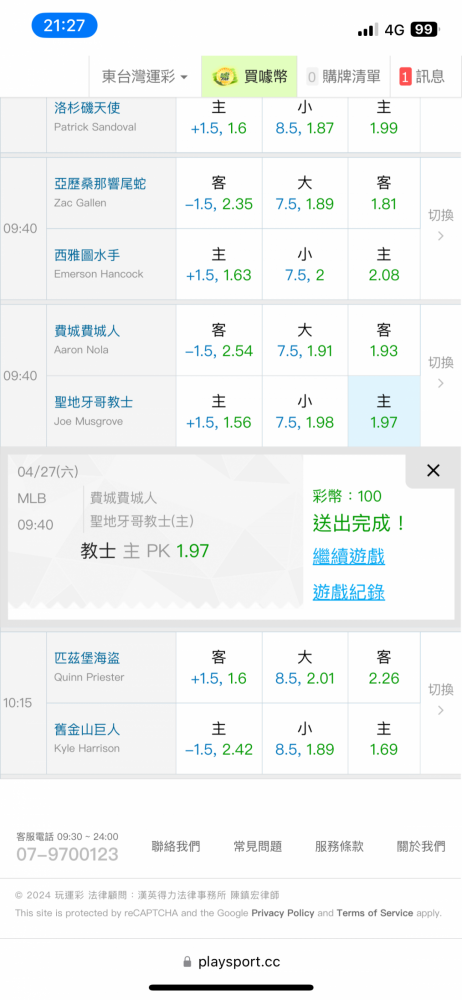Tap the 21:27 status bar clock

[64, 25]
